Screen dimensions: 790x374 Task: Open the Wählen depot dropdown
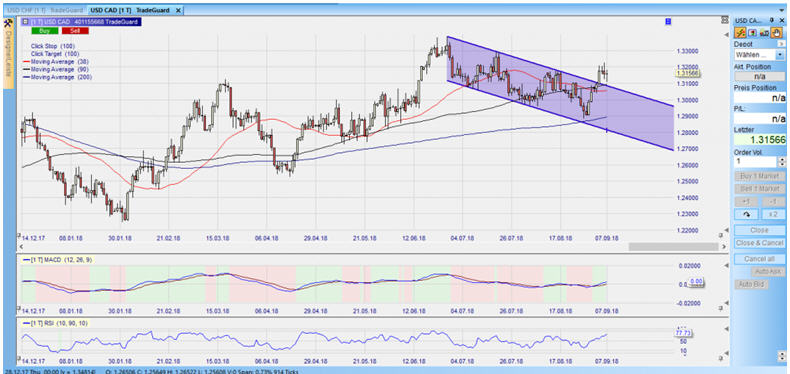[760, 54]
